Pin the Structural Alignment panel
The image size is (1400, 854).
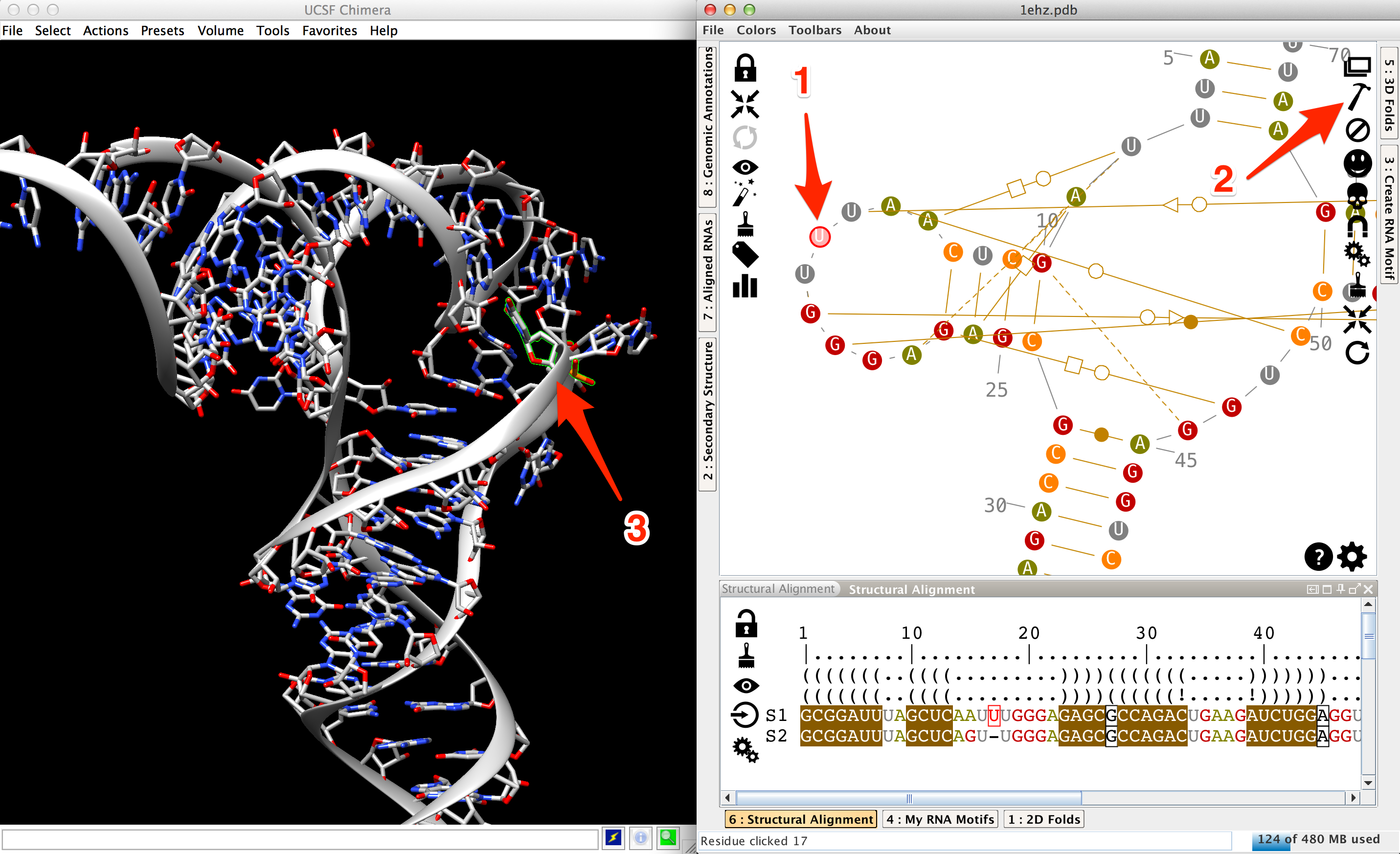click(1341, 589)
